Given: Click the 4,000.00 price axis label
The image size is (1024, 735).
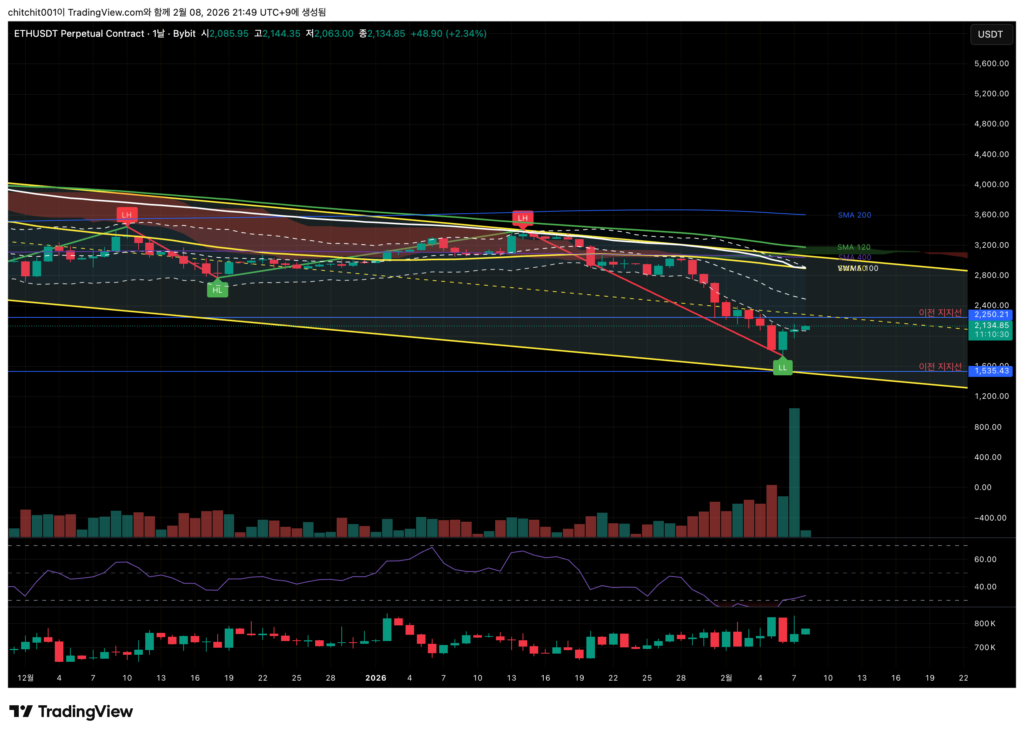Looking at the screenshot, I should pos(991,185).
